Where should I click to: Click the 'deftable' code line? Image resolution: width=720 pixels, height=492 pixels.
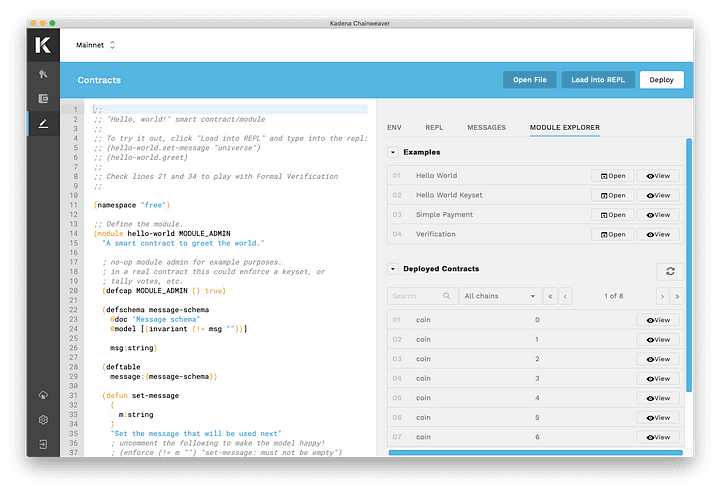[122, 367]
